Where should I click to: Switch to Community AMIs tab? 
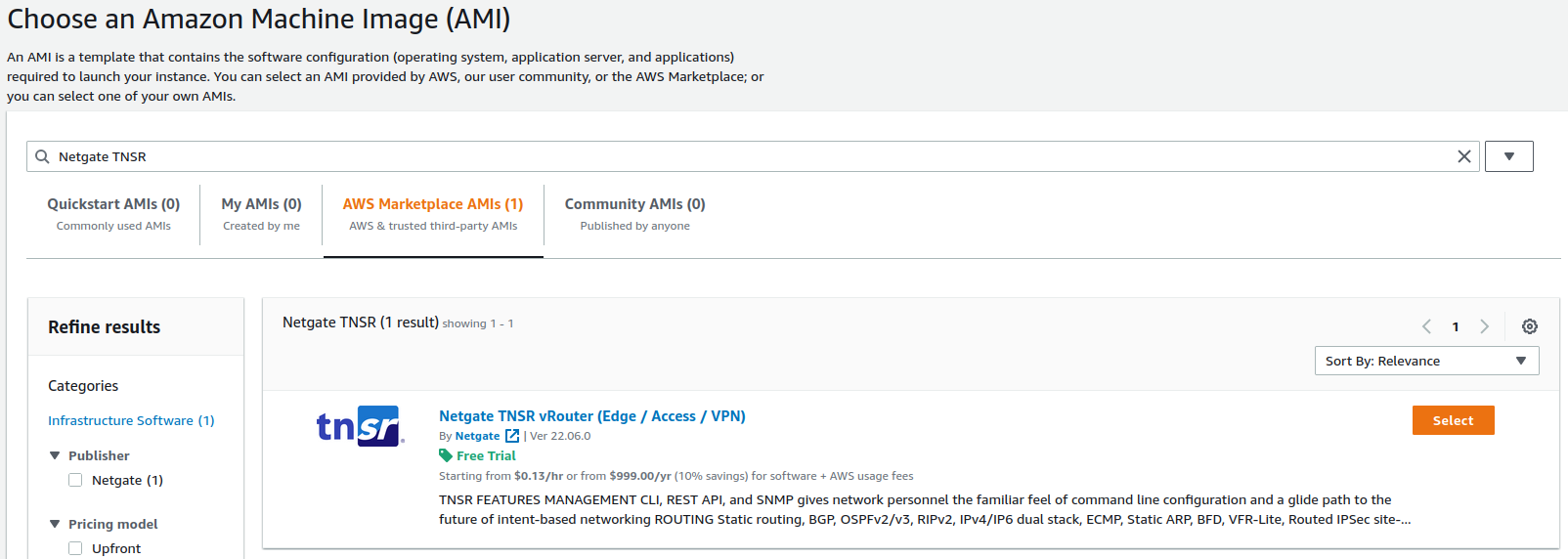point(634,213)
